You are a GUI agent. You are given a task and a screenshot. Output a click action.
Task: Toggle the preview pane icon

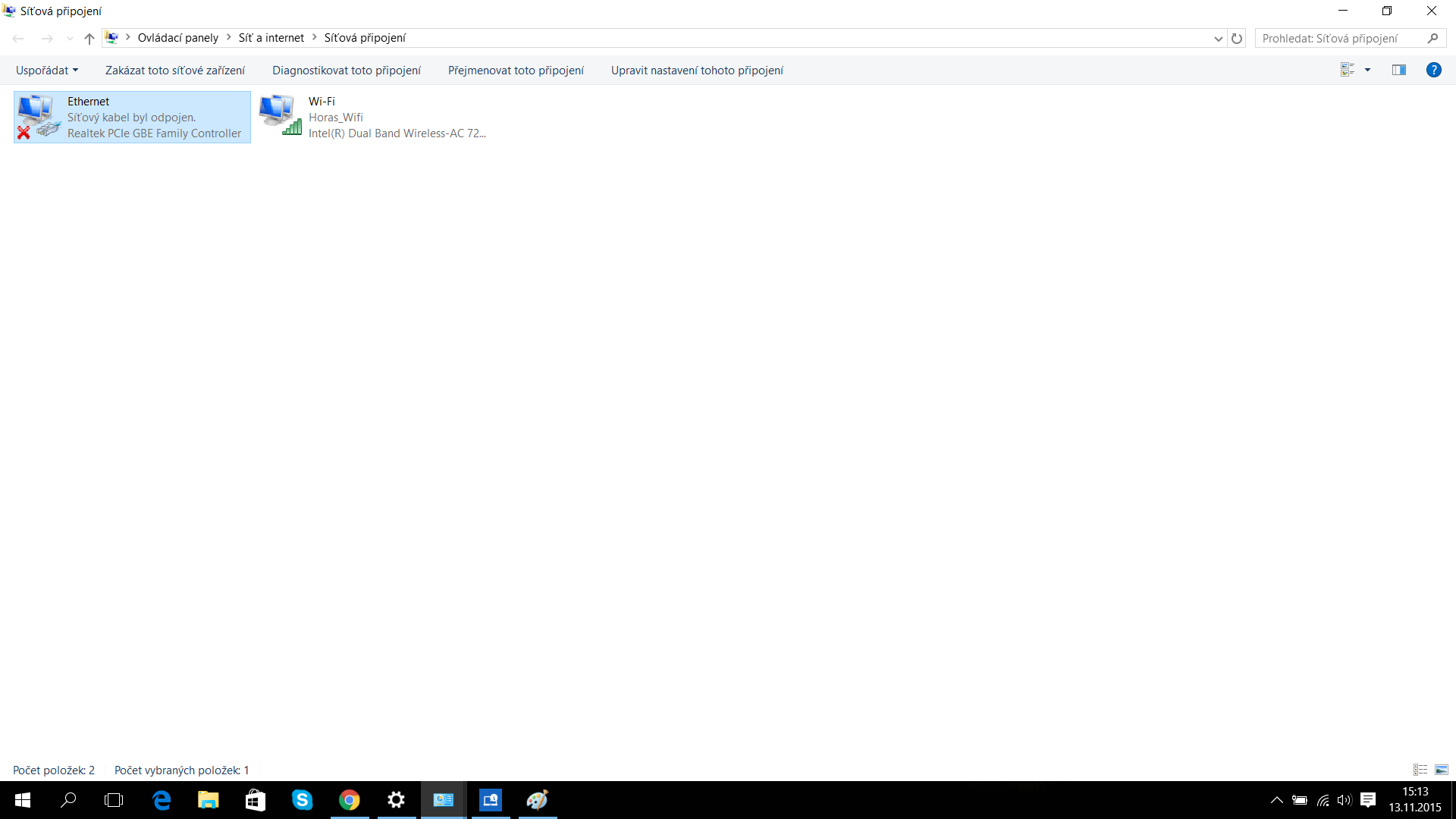[x=1398, y=70]
